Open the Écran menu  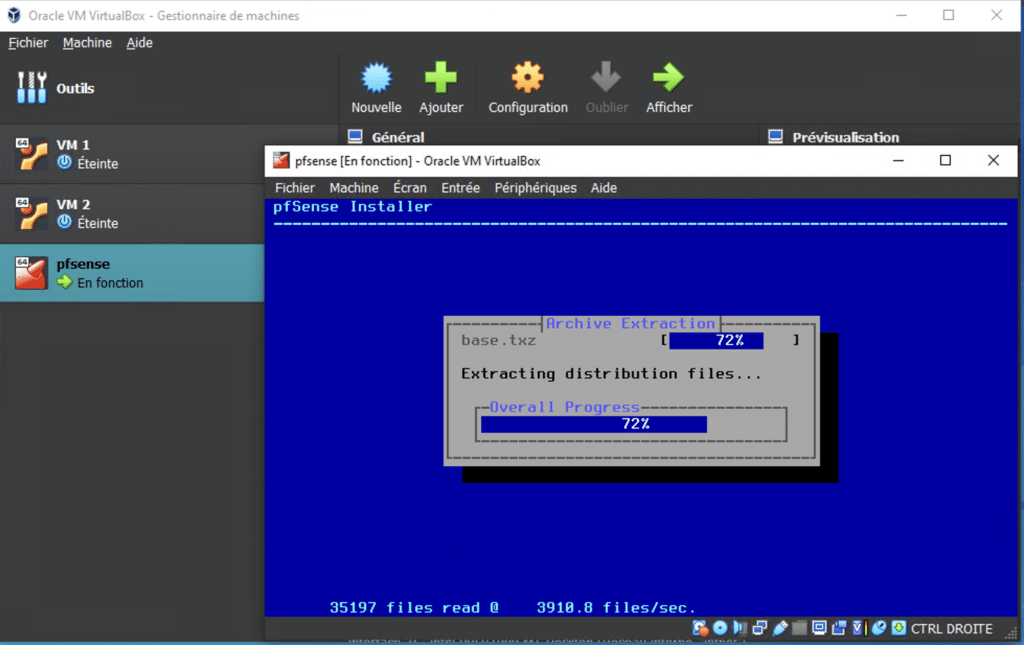tap(409, 188)
